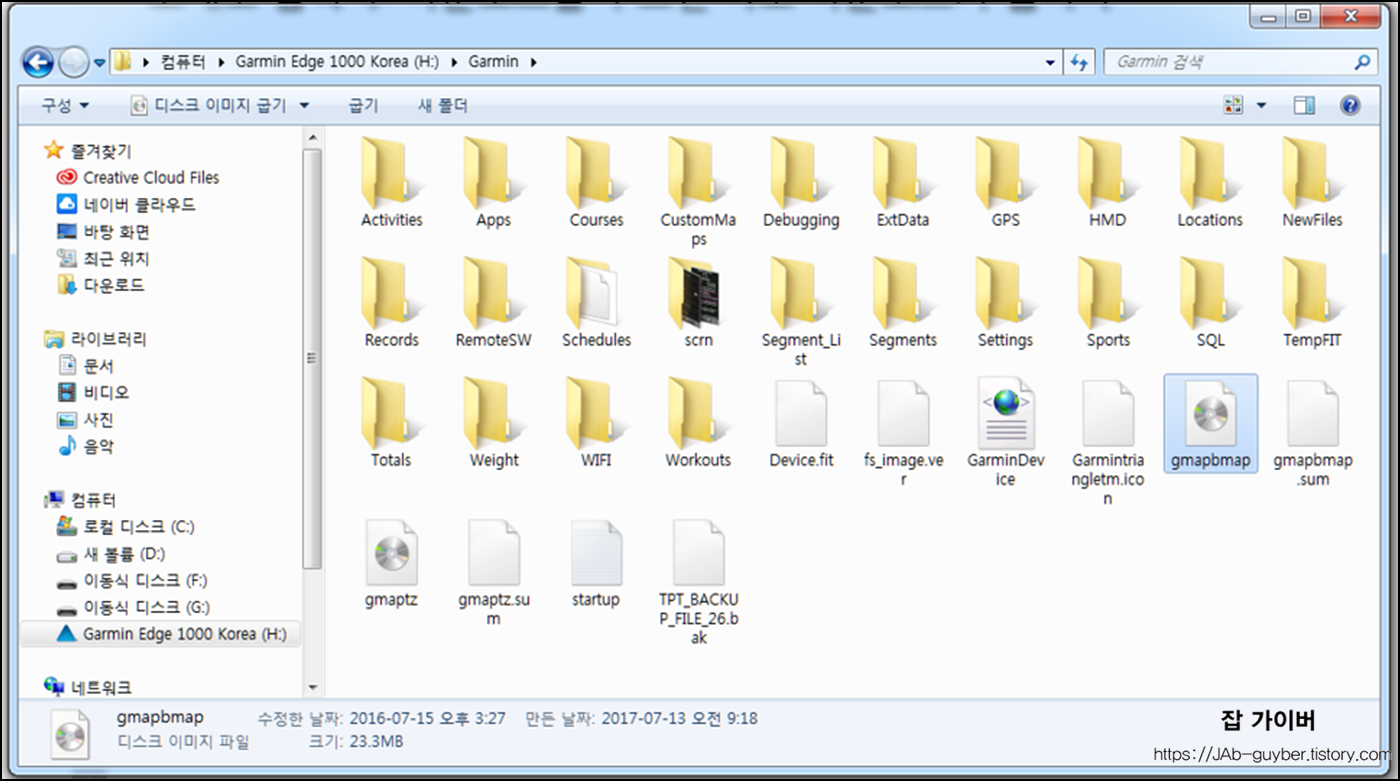The width and height of the screenshot is (1400, 781).
Task: Open the Activities folder
Action: [391, 184]
